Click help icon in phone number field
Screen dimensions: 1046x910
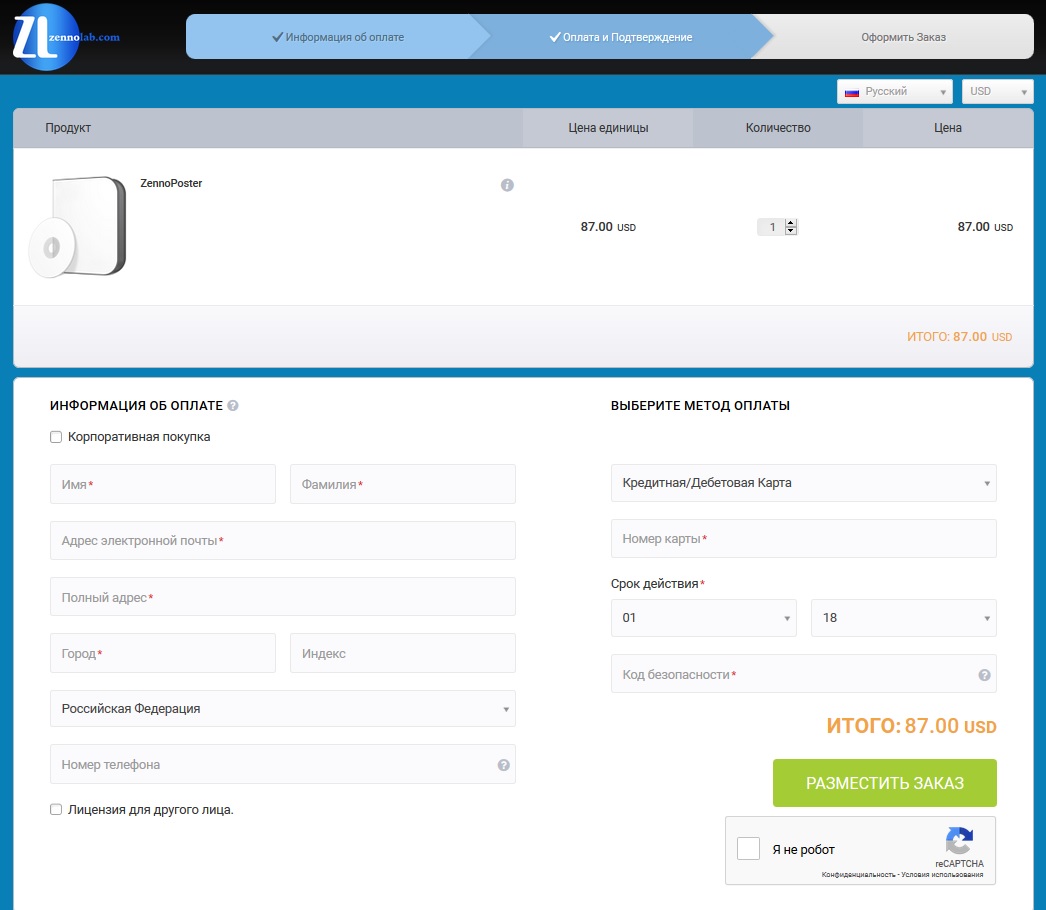[x=504, y=765]
